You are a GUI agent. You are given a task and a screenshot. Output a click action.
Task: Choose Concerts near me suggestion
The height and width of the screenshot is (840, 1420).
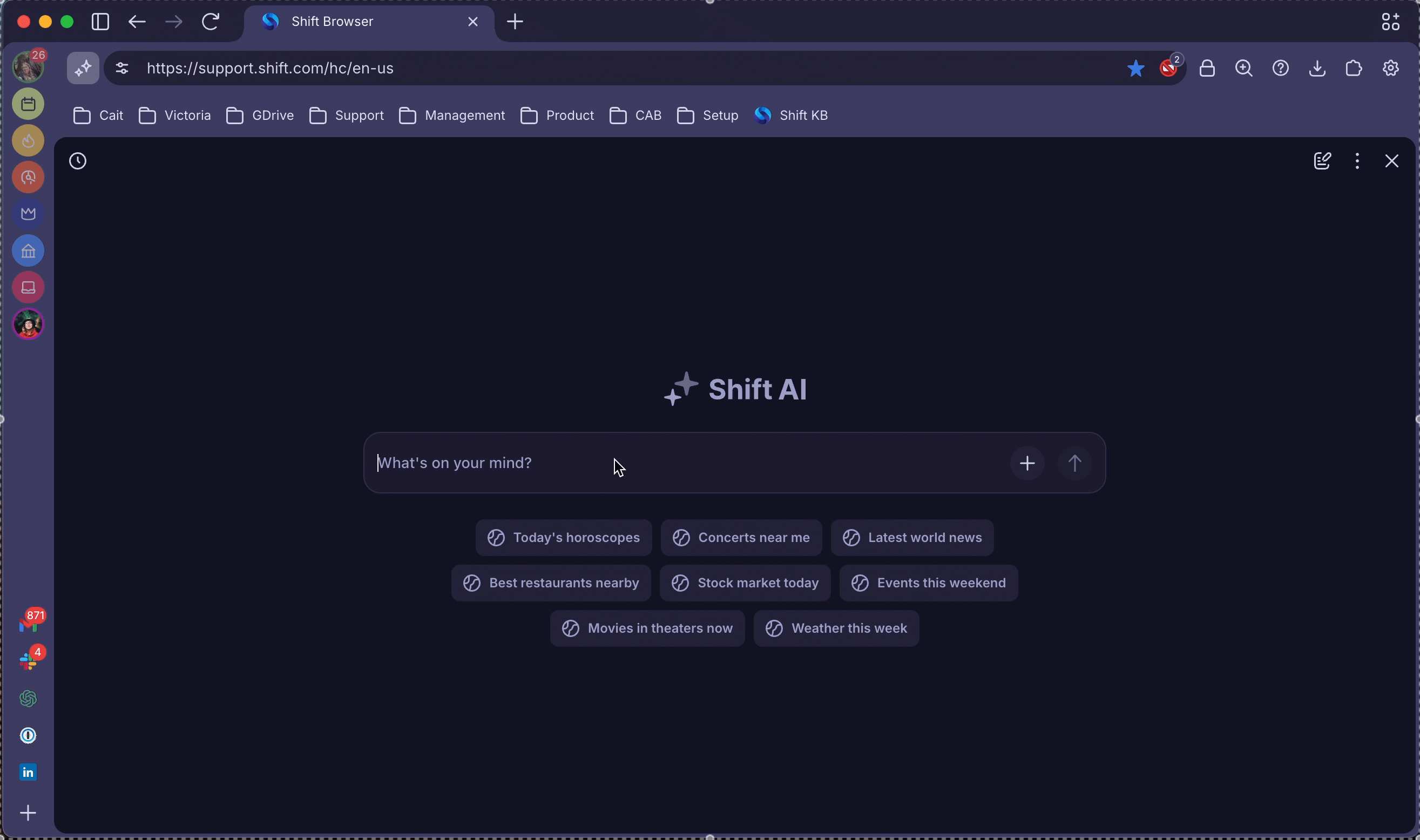[x=741, y=538]
